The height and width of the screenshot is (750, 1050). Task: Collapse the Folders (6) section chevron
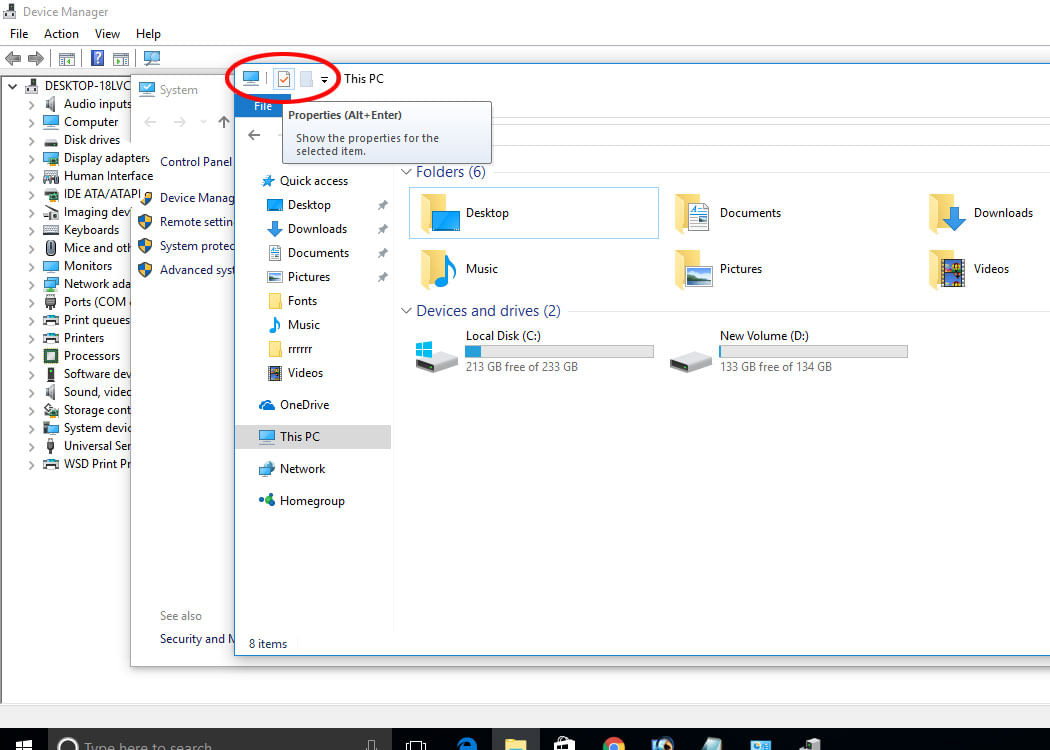[x=406, y=171]
